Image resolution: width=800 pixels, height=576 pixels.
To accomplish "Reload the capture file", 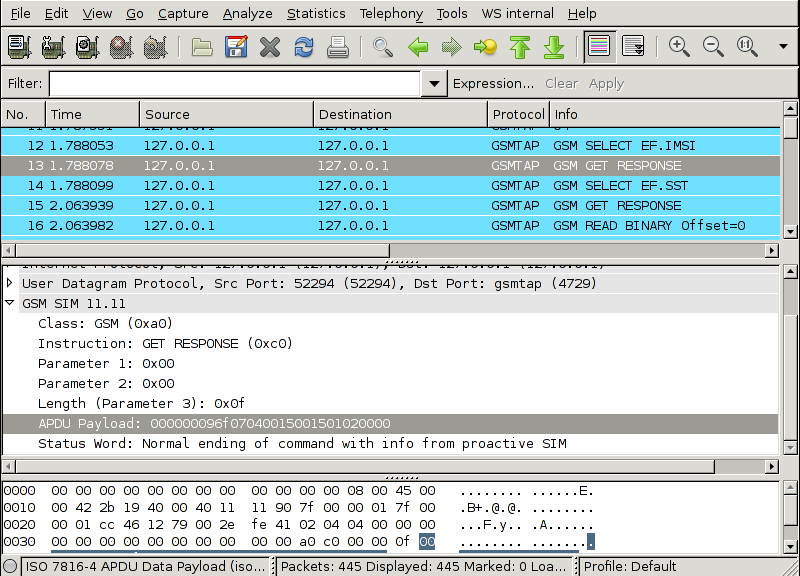I will tap(304, 47).
